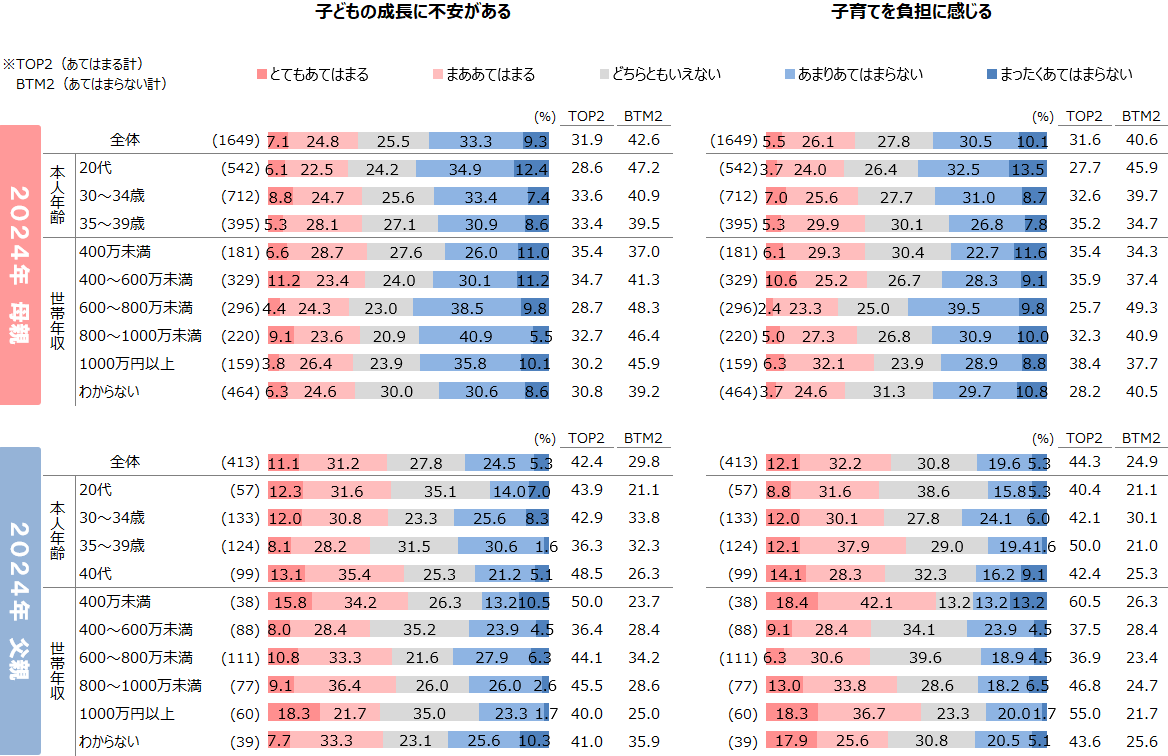Viewport: 1168px width, 756px height.
Task: Select the 全体 row label in the father section
Action: pos(125,462)
